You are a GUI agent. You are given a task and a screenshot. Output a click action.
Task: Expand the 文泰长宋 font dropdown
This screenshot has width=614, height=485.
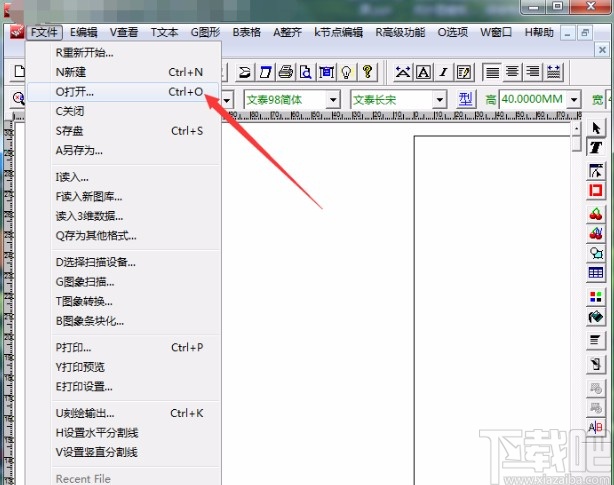(x=440, y=100)
